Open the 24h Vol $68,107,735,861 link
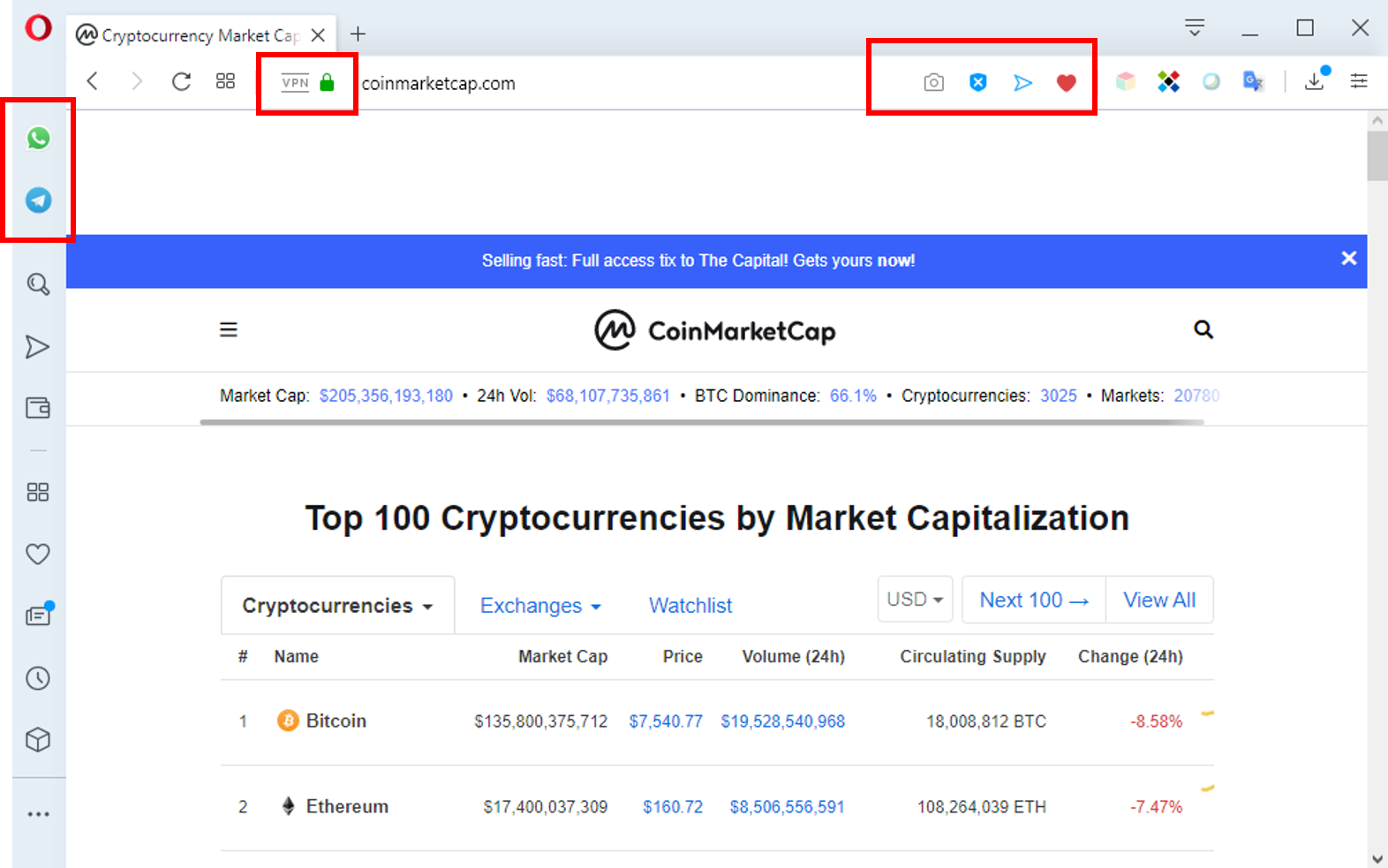Image resolution: width=1388 pixels, height=868 pixels. (x=608, y=396)
